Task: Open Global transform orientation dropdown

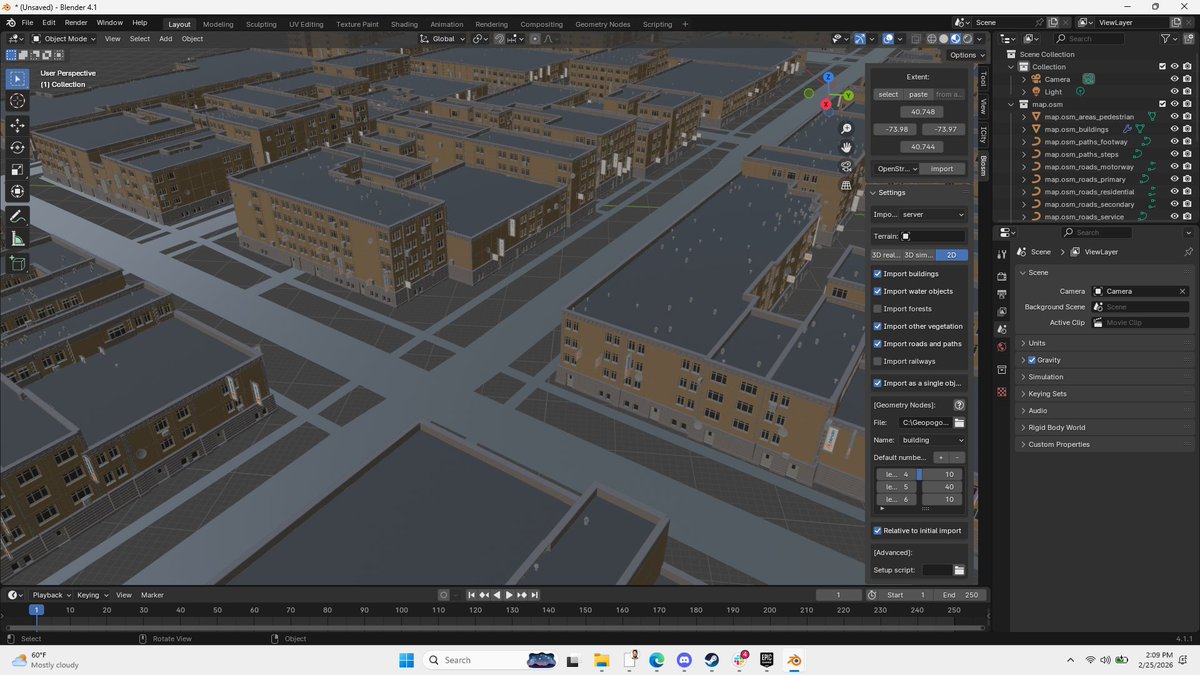Action: click(x=444, y=39)
